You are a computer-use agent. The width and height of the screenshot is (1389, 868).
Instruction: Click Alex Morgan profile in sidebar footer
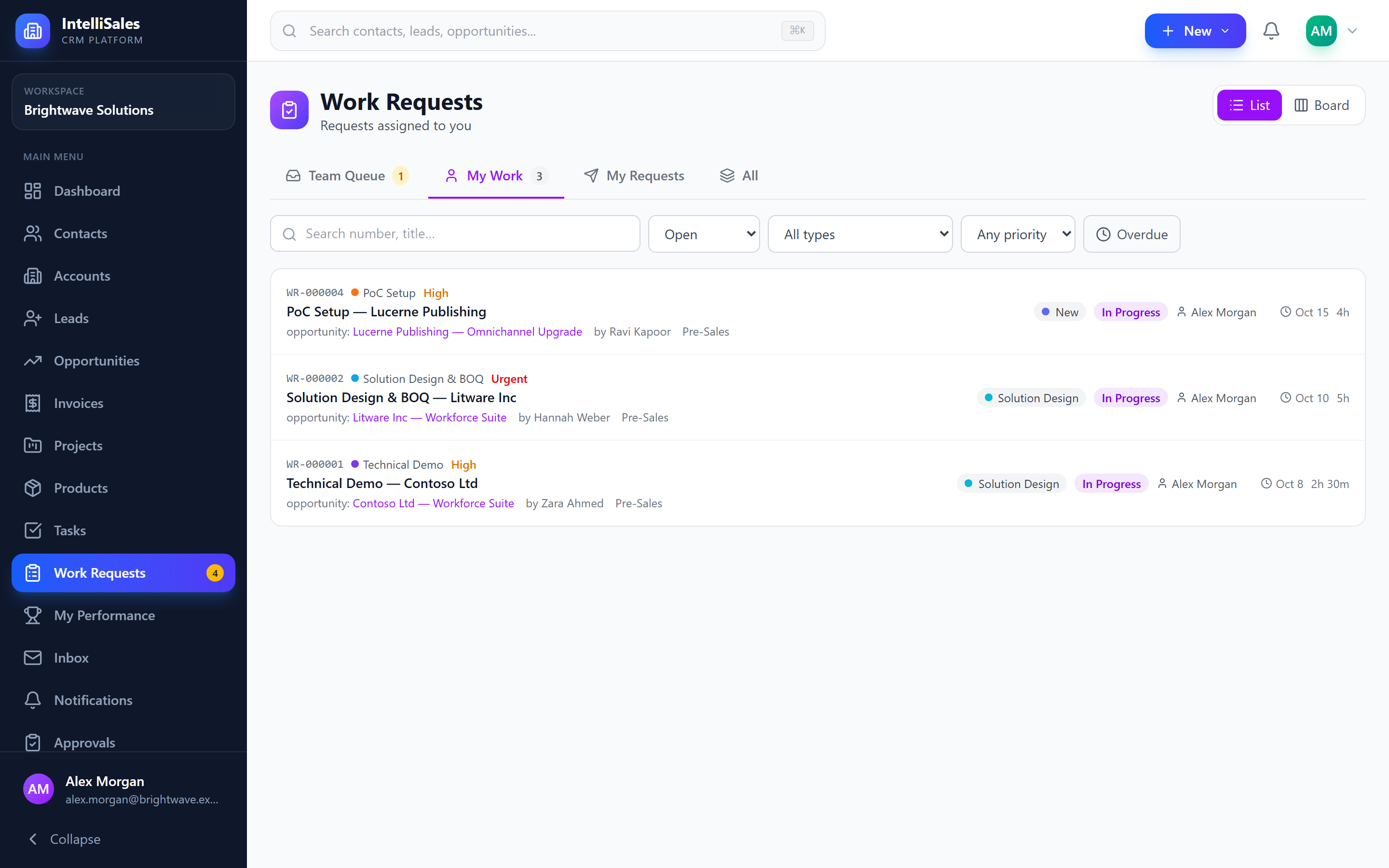point(123,789)
